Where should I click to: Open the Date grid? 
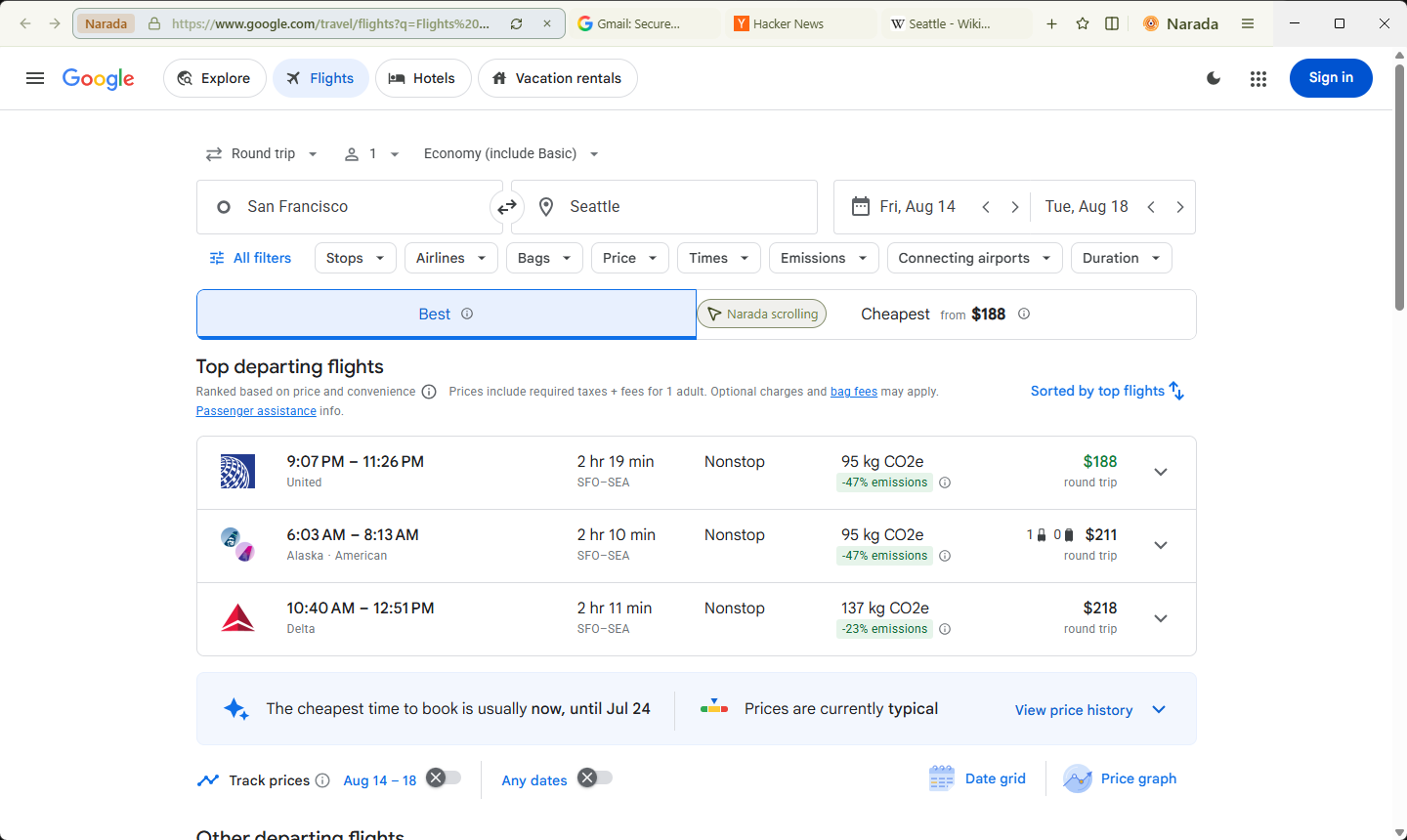[x=977, y=778]
